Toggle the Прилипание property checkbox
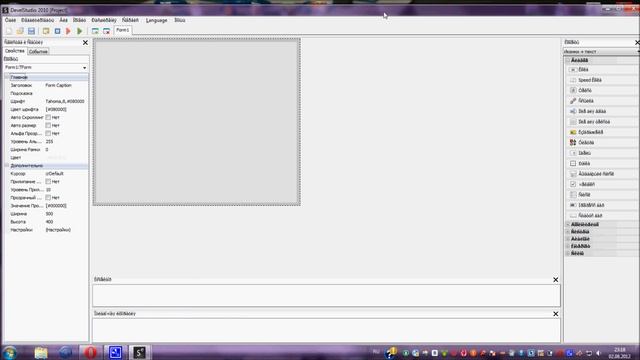This screenshot has height=360, width=640. coord(48,182)
